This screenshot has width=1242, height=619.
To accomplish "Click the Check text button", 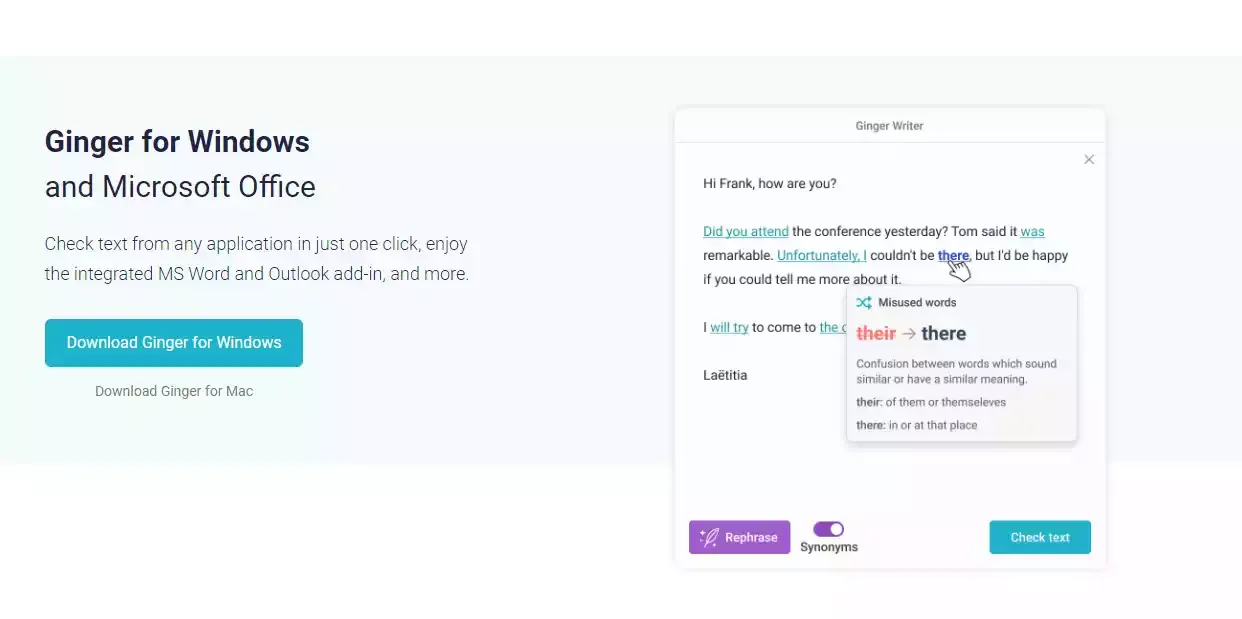I will pyautogui.click(x=1040, y=537).
